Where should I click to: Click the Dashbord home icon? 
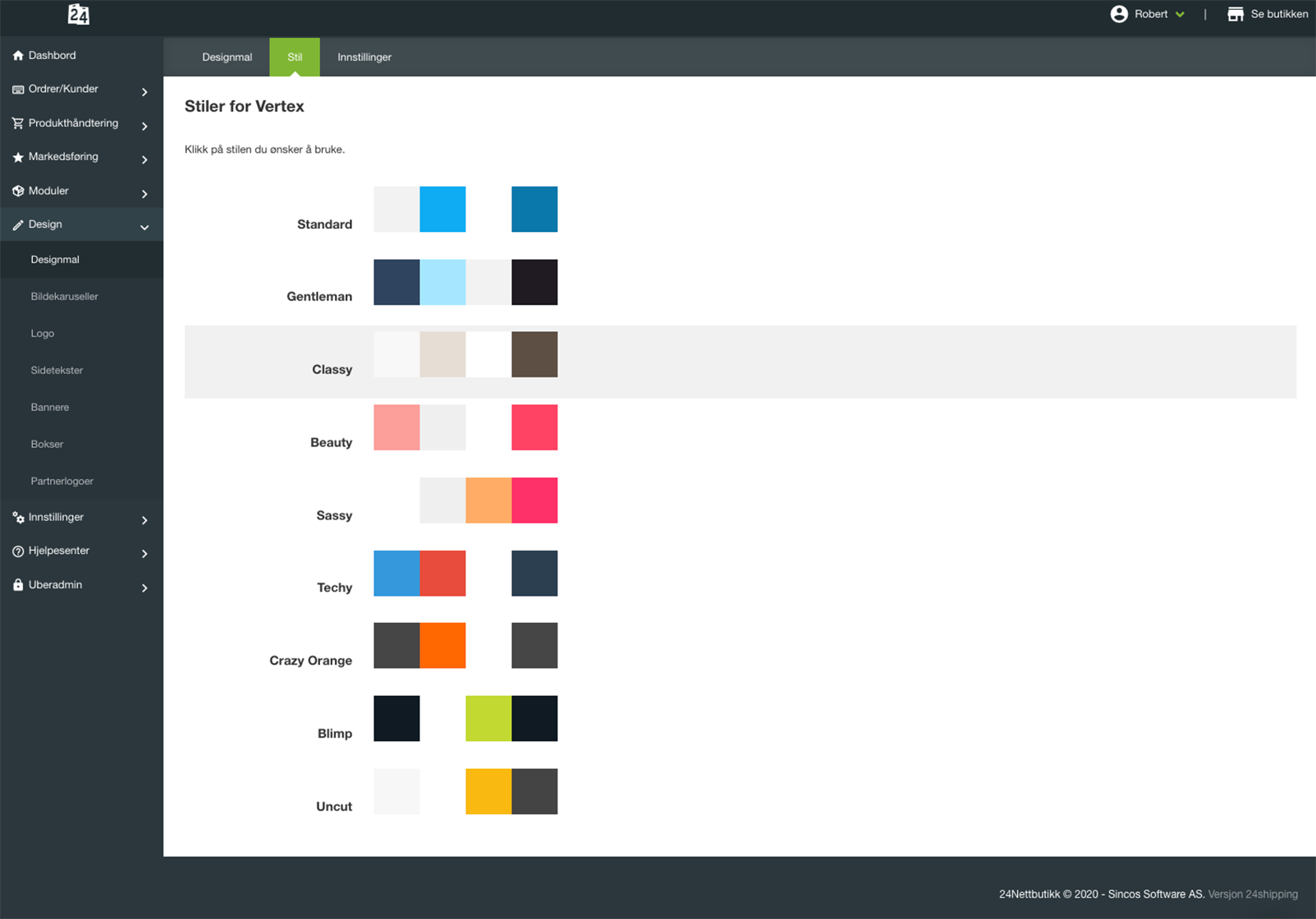coord(18,56)
